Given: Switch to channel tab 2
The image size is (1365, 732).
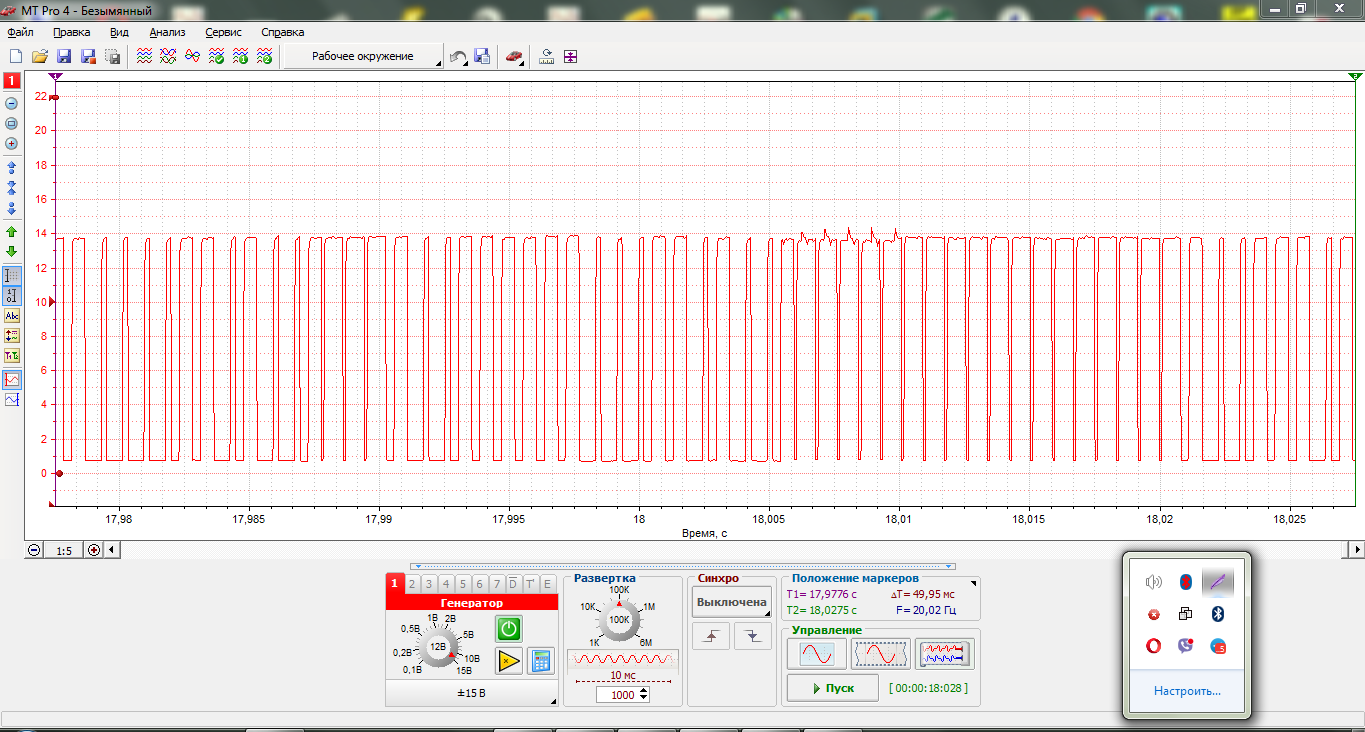Looking at the screenshot, I should (x=411, y=584).
